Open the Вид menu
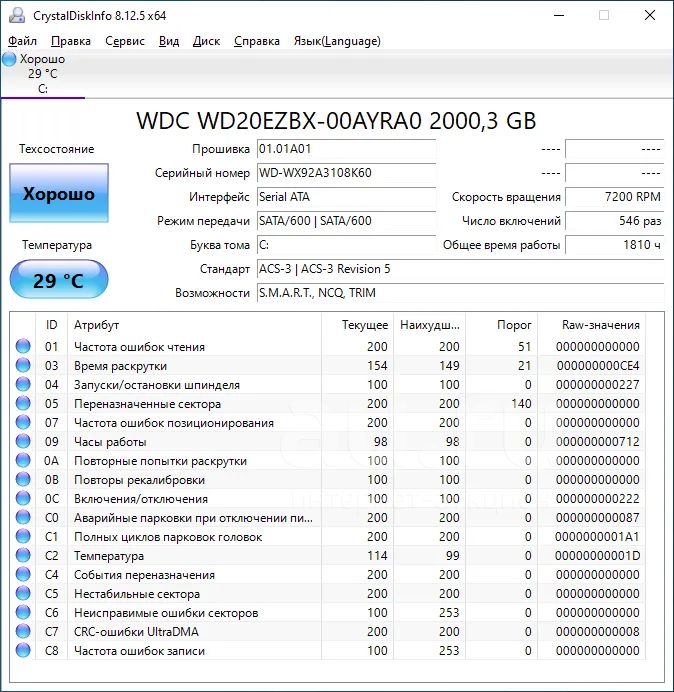This screenshot has height=692, width=674. point(169,41)
